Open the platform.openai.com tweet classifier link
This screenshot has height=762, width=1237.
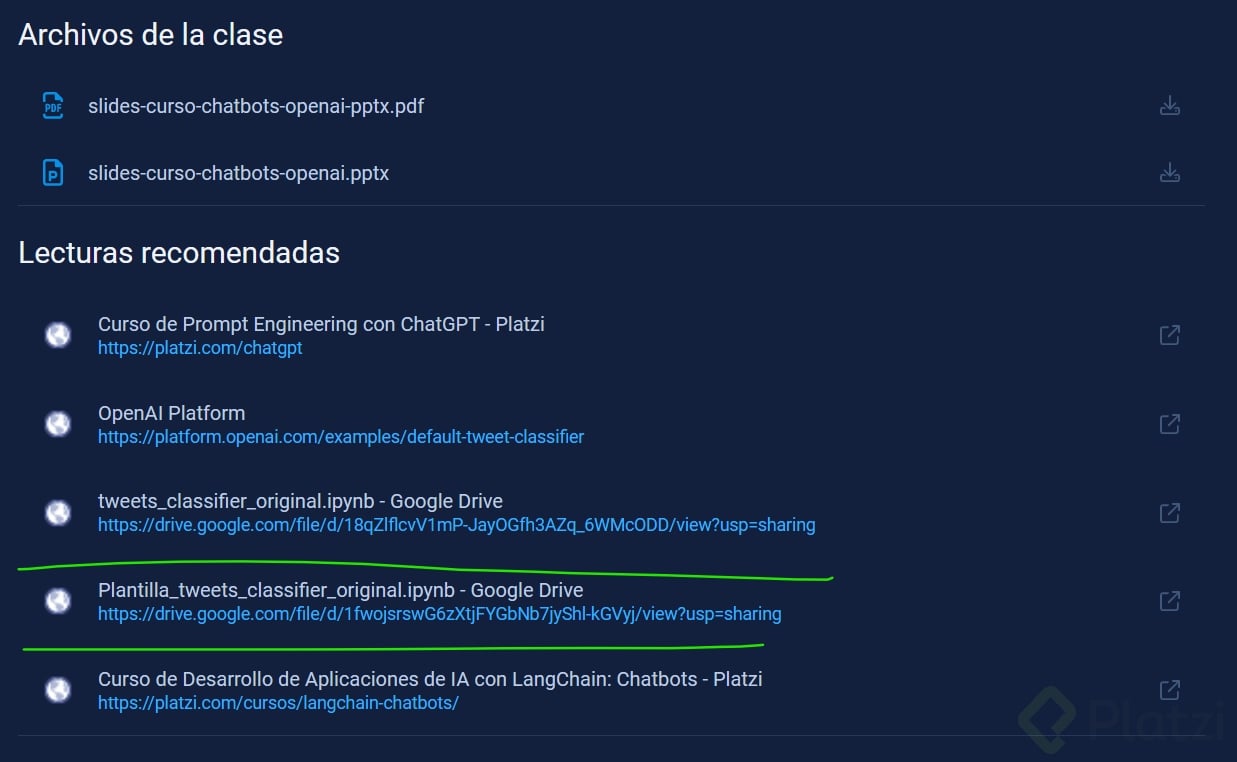pos(340,437)
